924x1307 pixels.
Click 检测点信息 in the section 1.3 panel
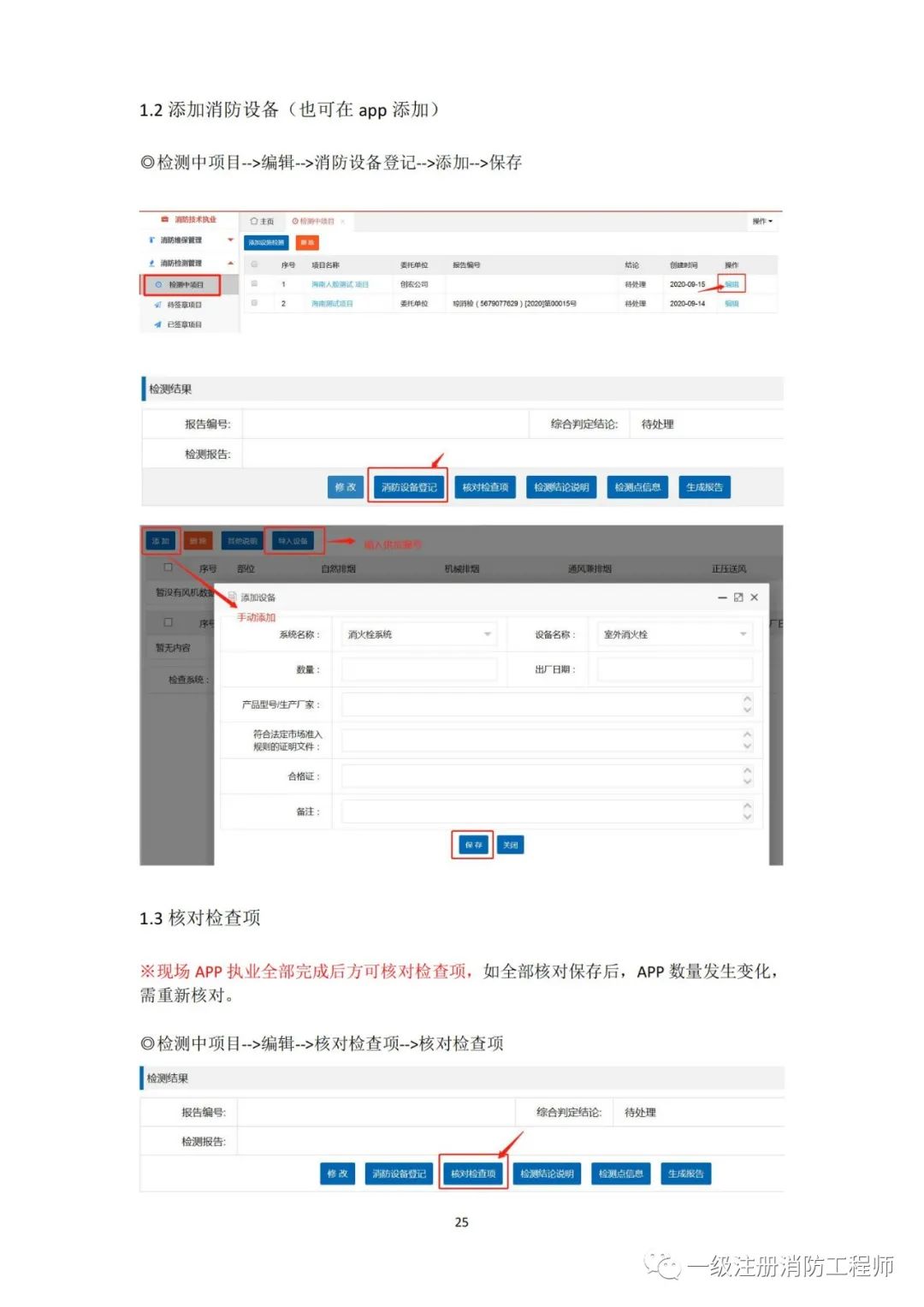[x=621, y=1173]
